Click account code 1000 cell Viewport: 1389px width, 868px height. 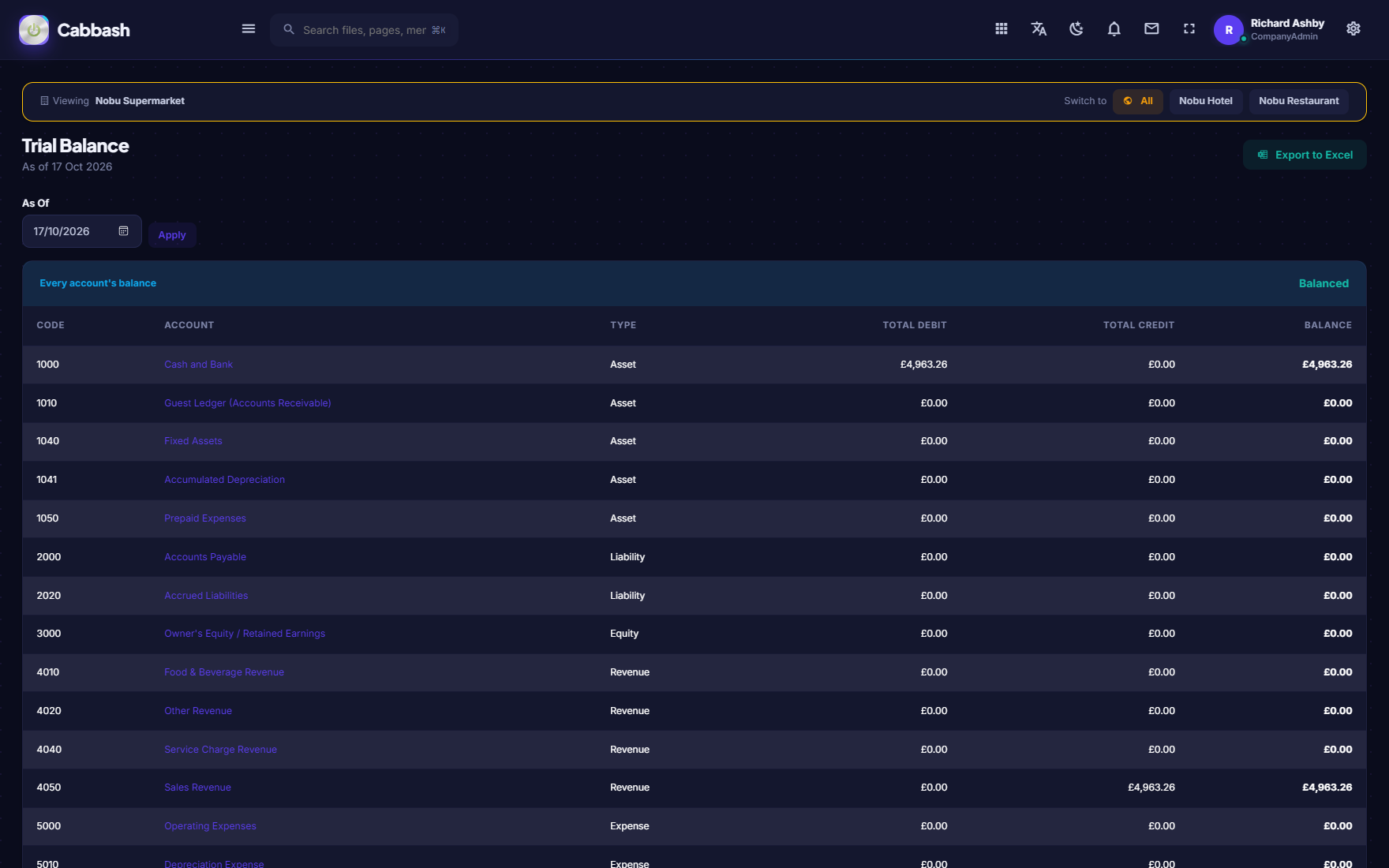pyautogui.click(x=47, y=365)
